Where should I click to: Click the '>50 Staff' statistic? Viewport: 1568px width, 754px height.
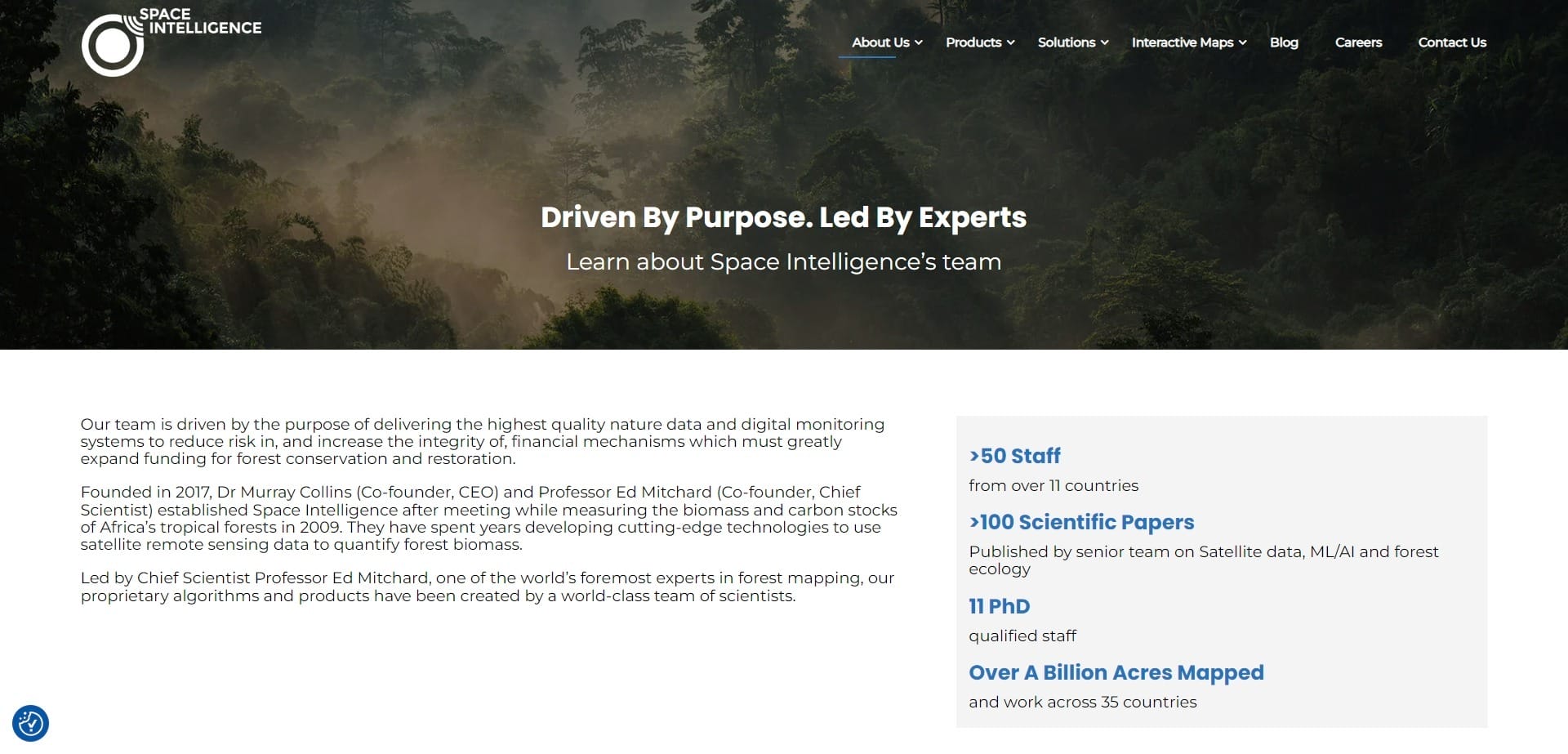click(x=1014, y=456)
